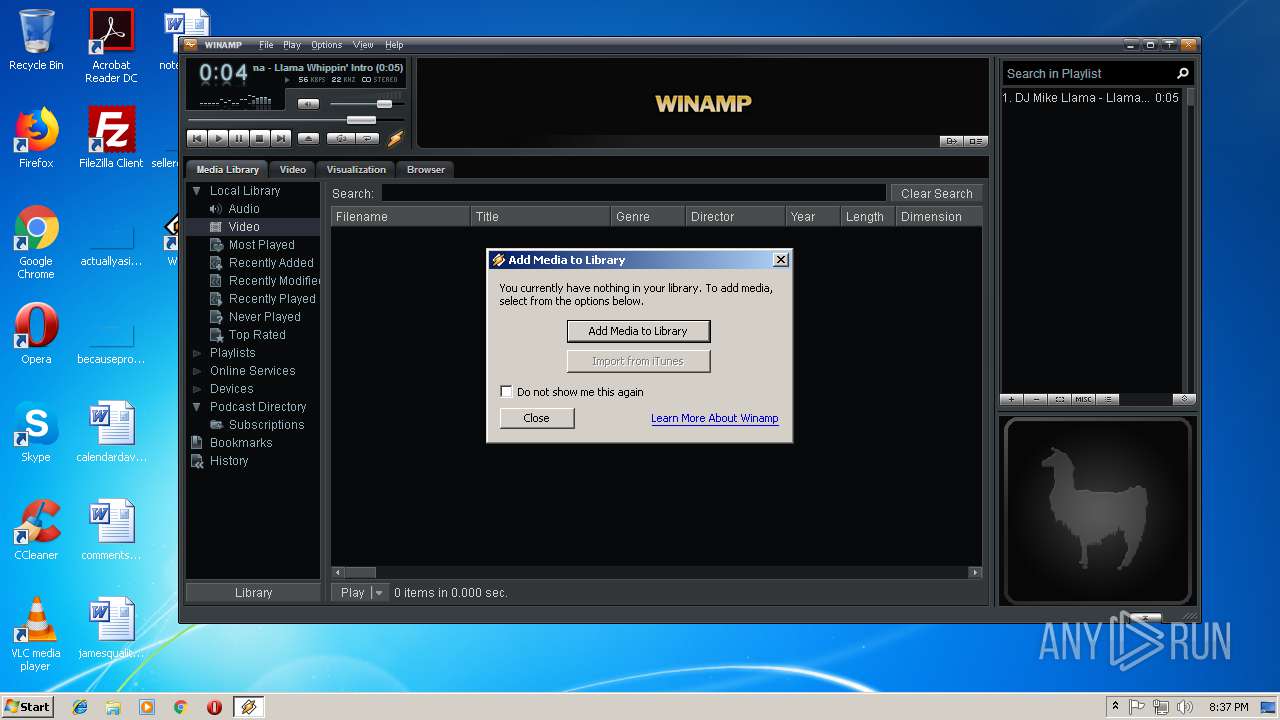This screenshot has height=720, width=1280.
Task: Launch Internet Explorer from taskbar
Action: click(80, 707)
